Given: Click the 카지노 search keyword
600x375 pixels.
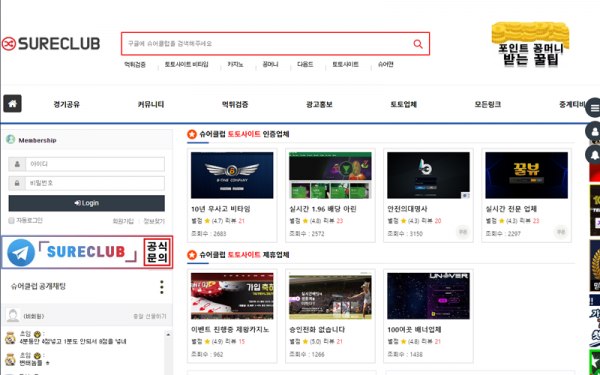Looking at the screenshot, I should pos(235,65).
